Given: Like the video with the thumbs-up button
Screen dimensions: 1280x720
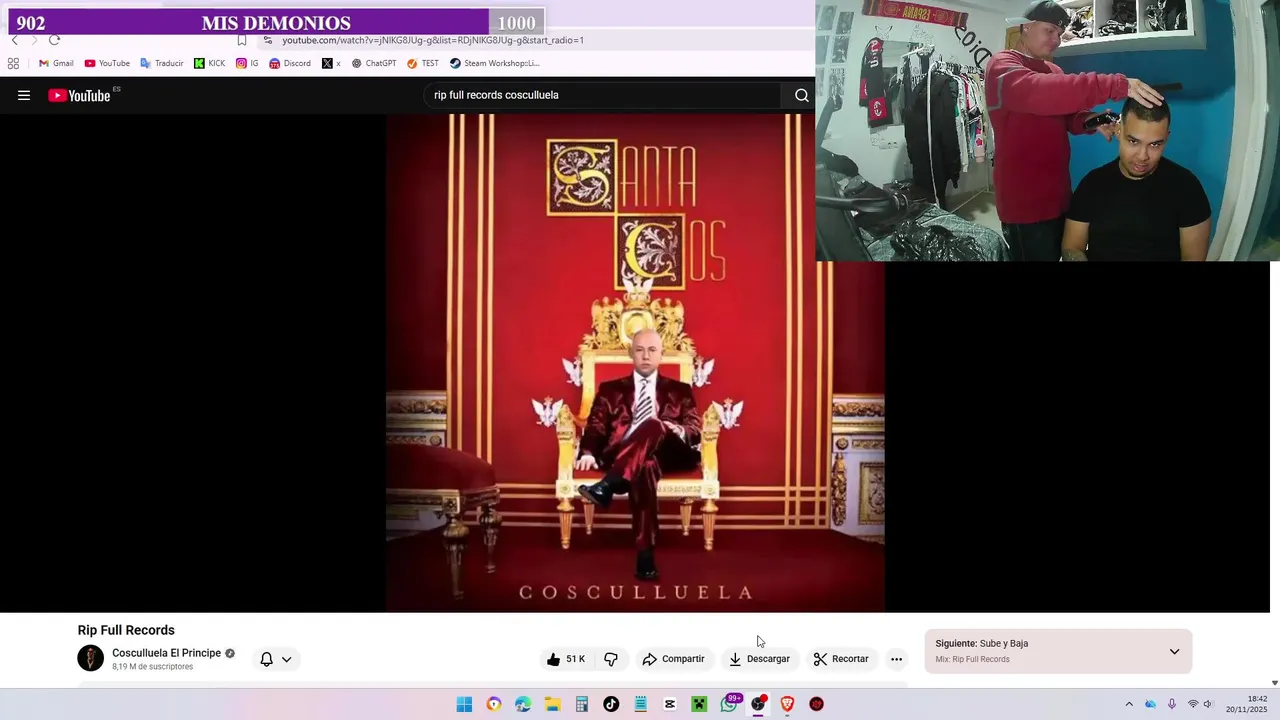Looking at the screenshot, I should coord(566,659).
